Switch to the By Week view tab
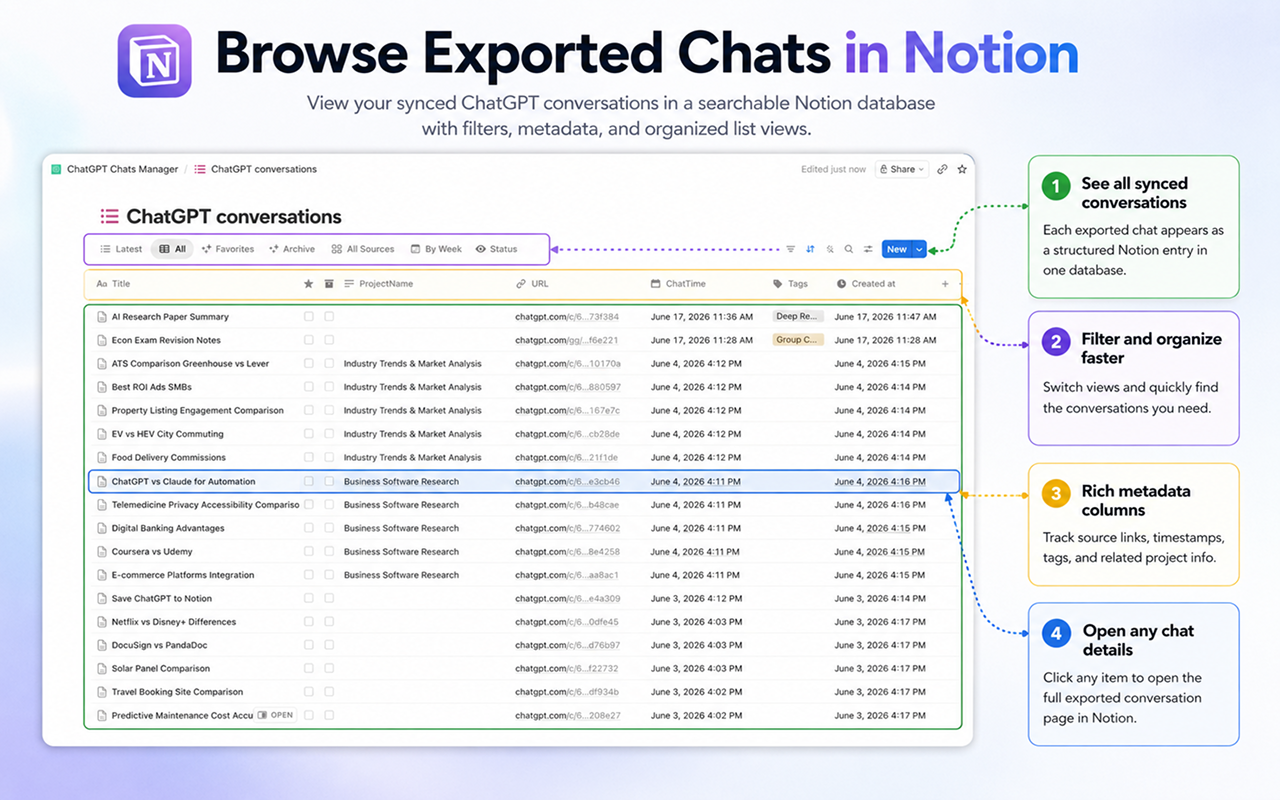The image size is (1280, 800). (436, 249)
